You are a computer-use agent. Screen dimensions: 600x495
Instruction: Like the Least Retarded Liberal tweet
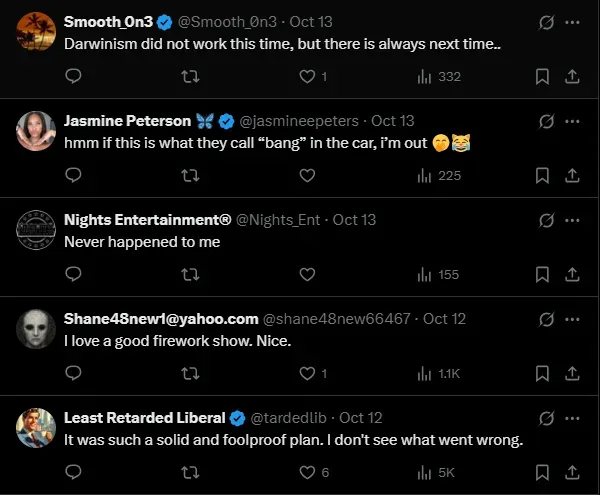(308, 472)
